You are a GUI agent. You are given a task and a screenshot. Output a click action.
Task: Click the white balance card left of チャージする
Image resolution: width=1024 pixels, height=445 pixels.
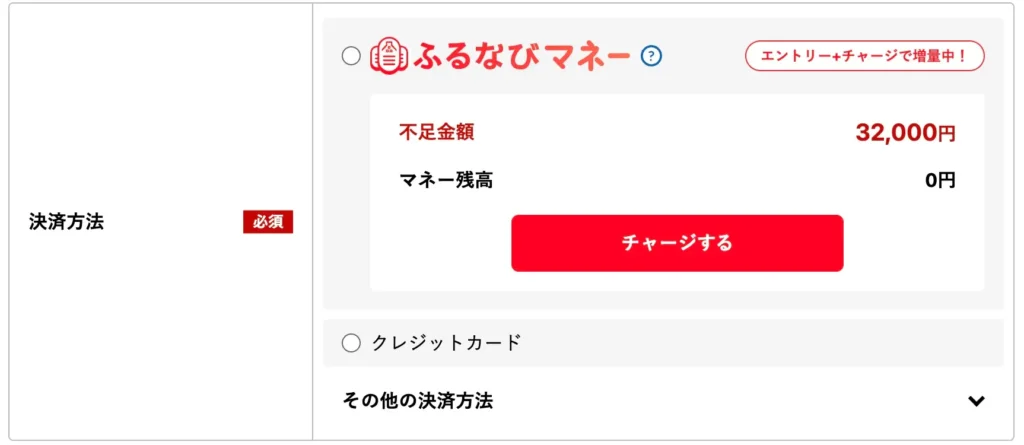440,243
